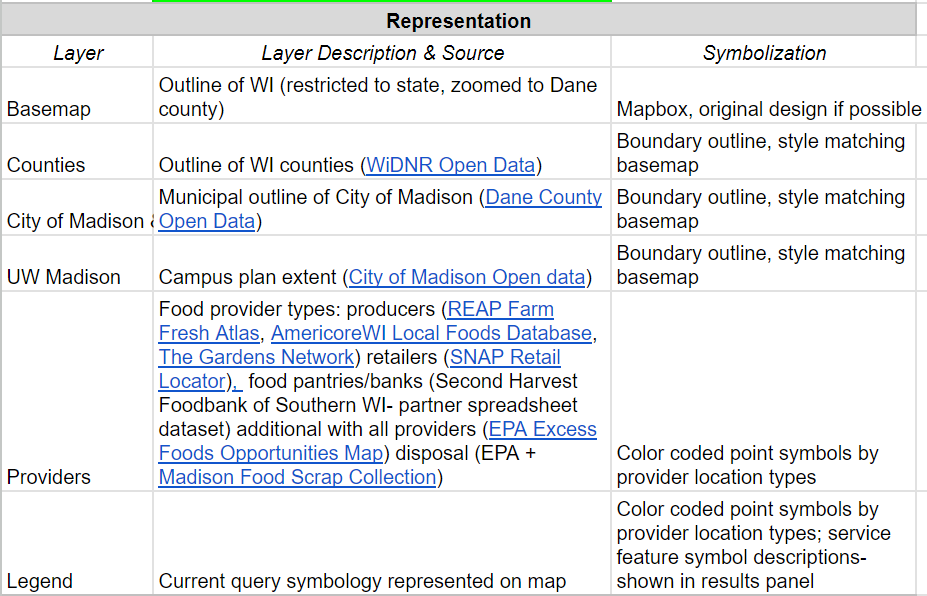The image size is (927, 596).
Task: Open the Dane County Open Data link
Action: coord(543,197)
